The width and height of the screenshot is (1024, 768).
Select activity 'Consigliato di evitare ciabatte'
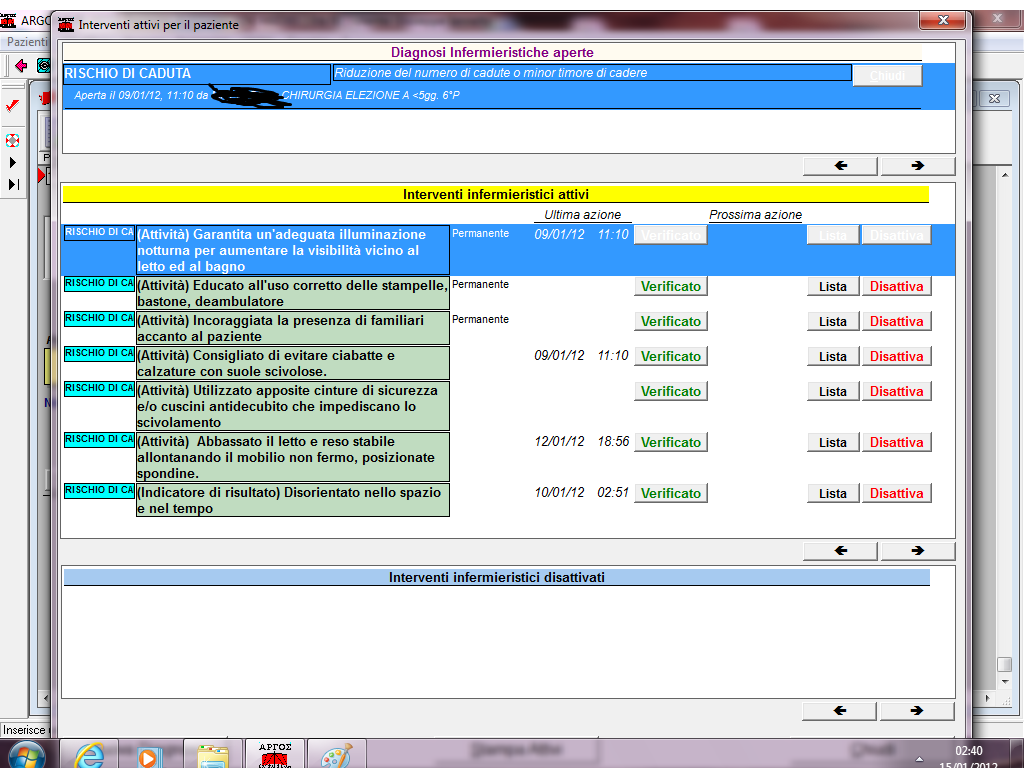[293, 363]
